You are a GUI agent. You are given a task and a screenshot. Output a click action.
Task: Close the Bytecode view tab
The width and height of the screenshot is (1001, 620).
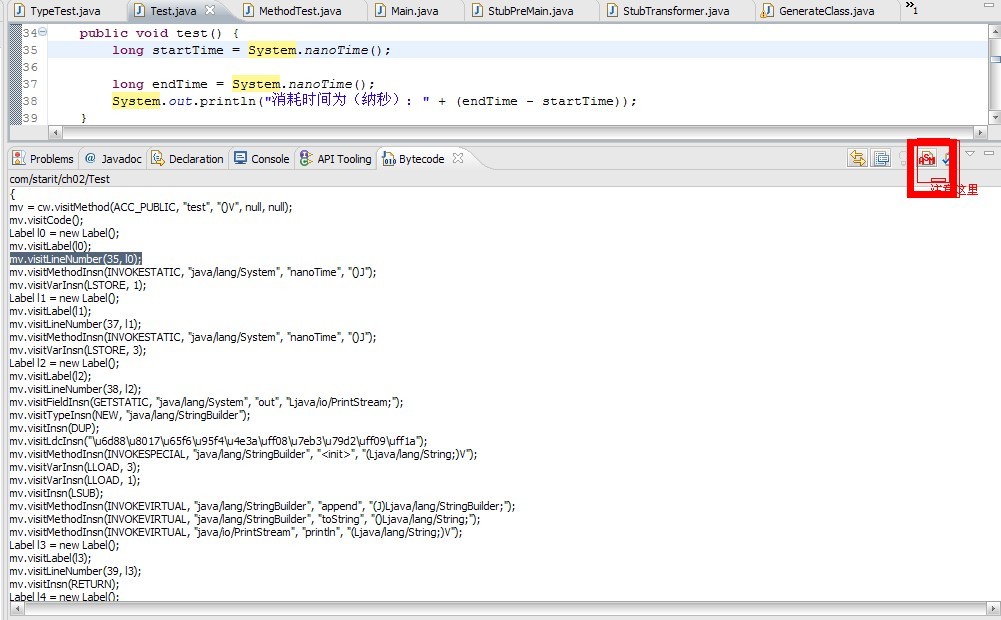tap(458, 158)
